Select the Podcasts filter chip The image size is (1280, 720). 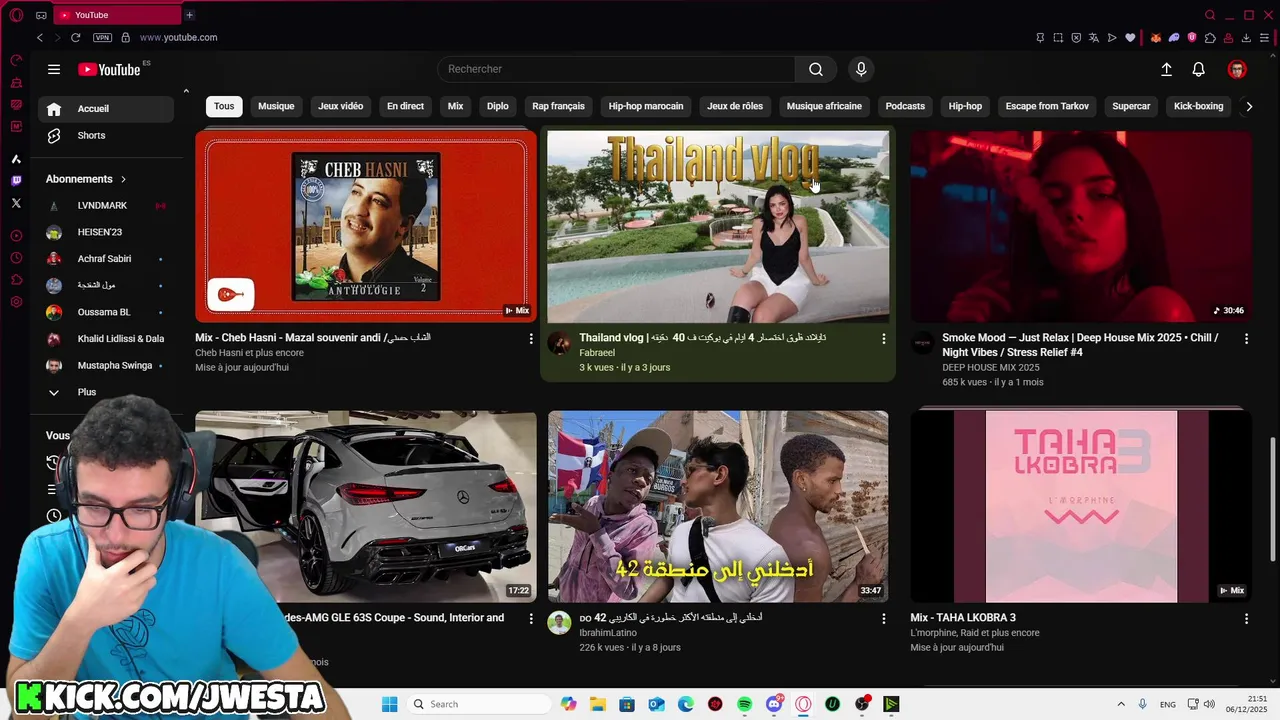(905, 106)
